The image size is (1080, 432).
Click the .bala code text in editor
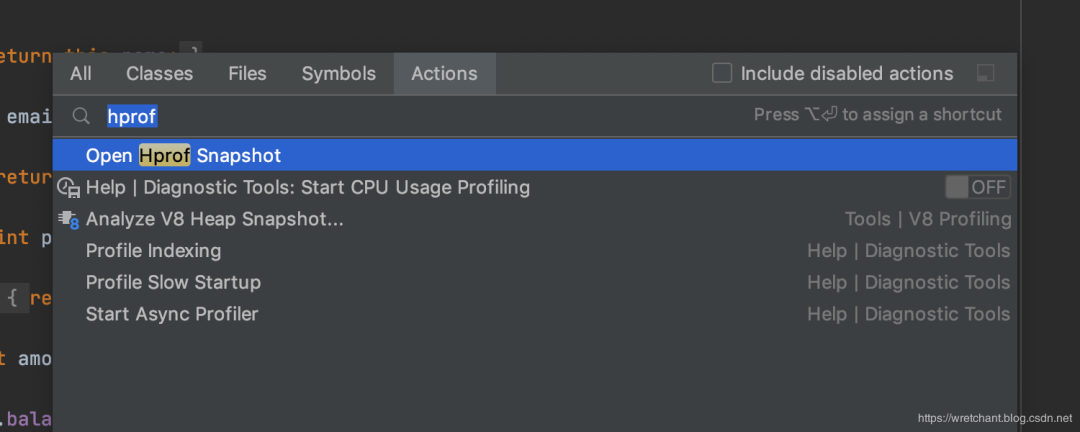tap(27, 418)
